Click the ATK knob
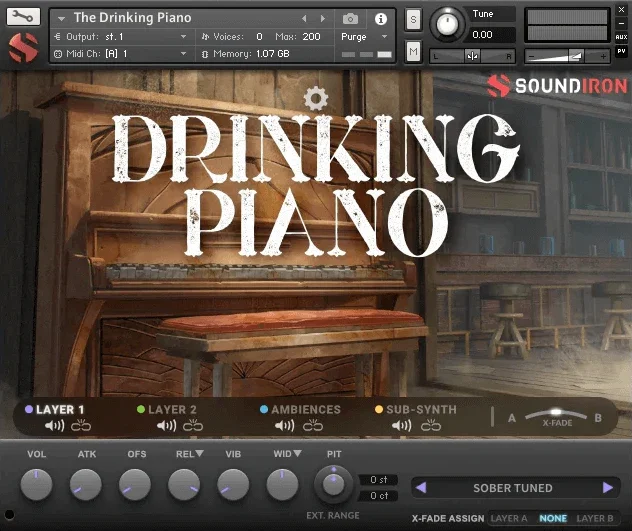Screen dimensions: 632x531 (85, 485)
